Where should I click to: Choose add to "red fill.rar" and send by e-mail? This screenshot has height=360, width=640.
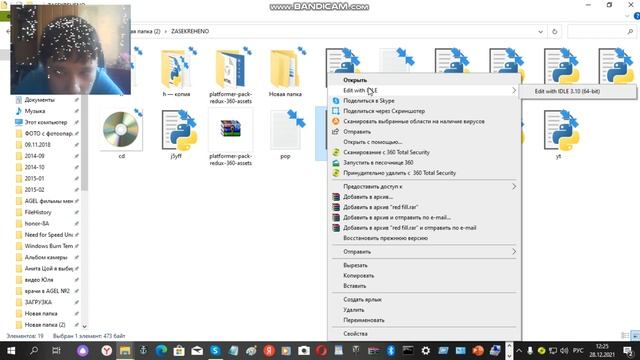tap(409, 228)
